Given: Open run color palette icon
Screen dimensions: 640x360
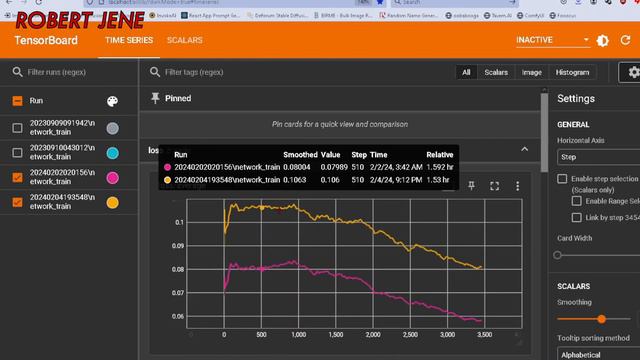Looking at the screenshot, I should (113, 101).
